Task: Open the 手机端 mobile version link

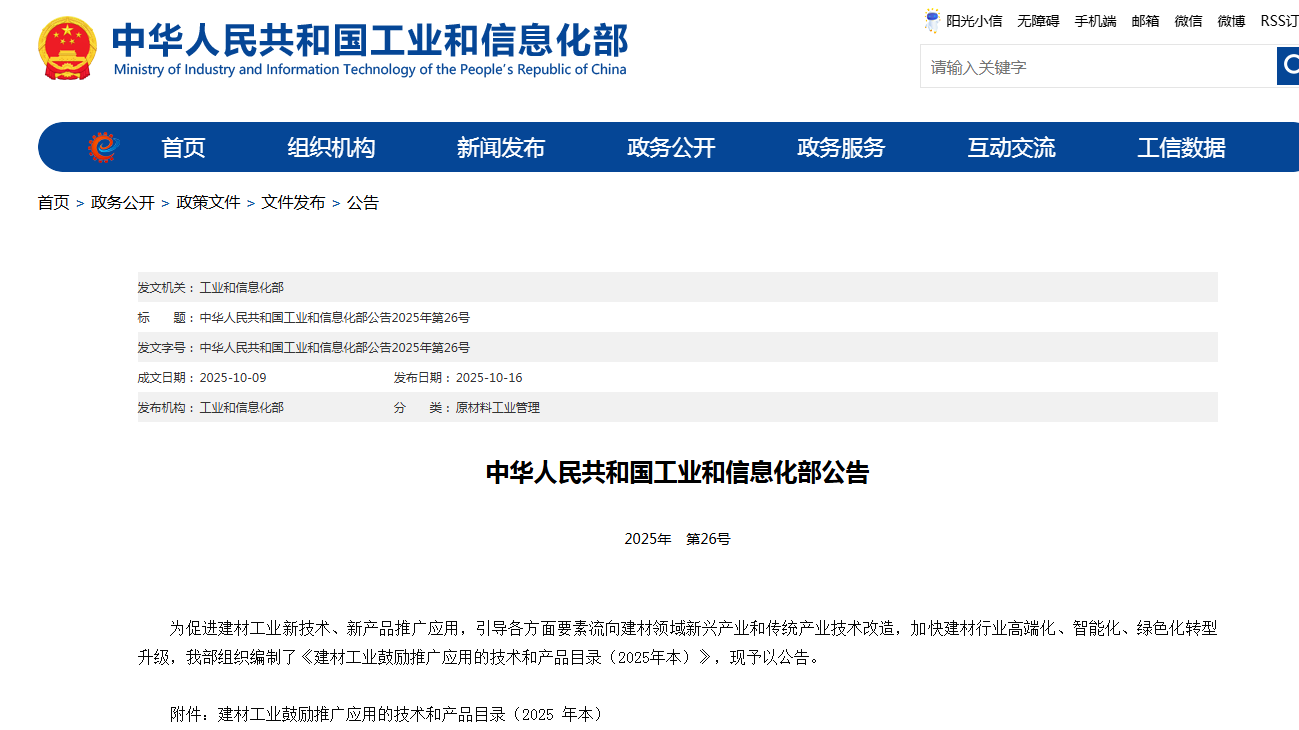Action: click(1095, 21)
